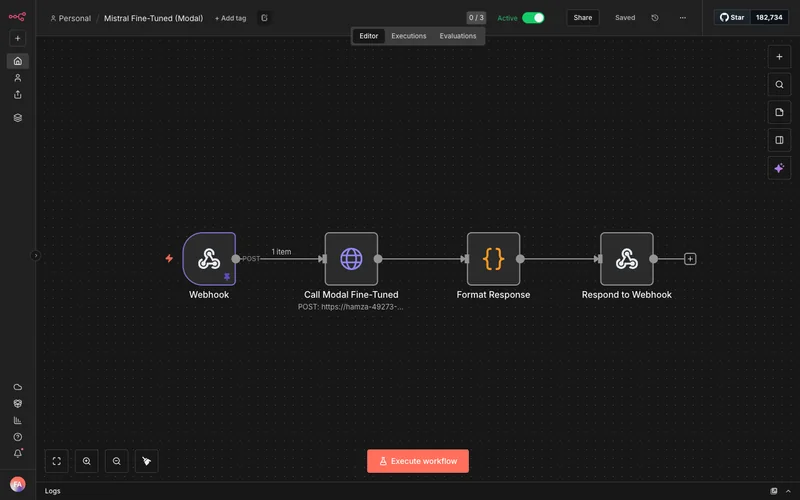This screenshot has width=800, height=500.
Task: Select the Webhook trigger node
Action: 209,259
